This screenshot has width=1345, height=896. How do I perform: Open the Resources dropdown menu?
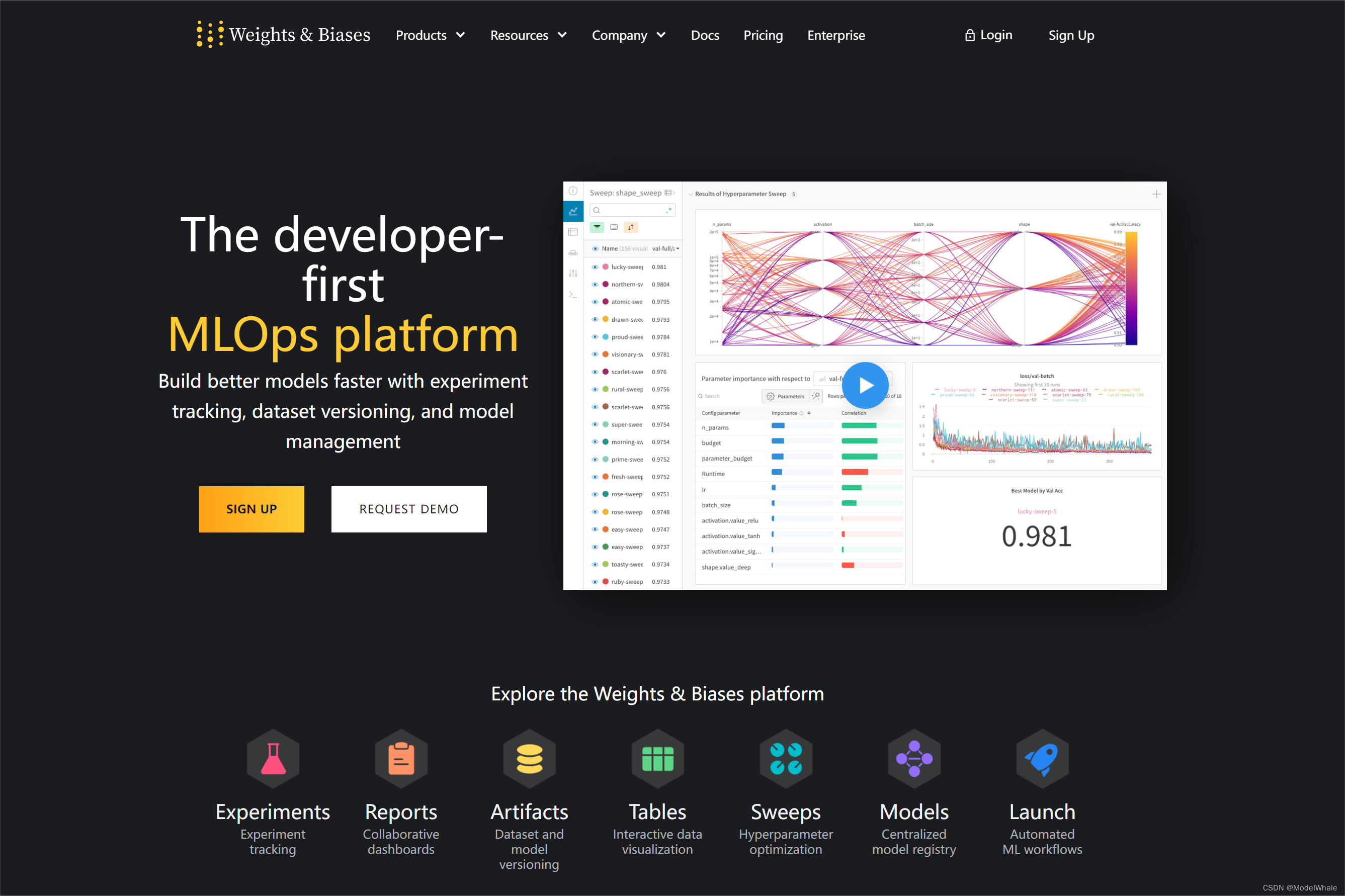click(x=528, y=35)
